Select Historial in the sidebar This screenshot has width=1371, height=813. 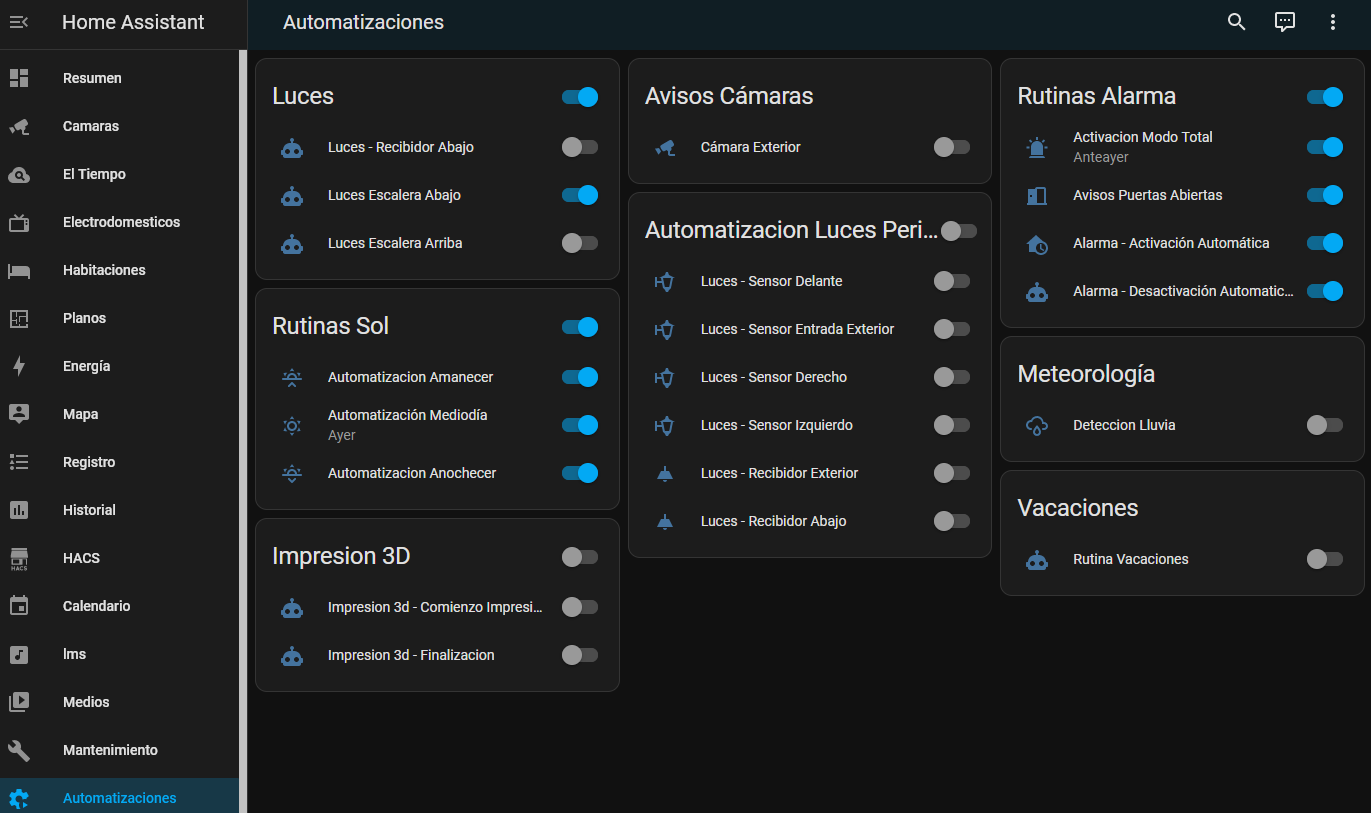(x=89, y=510)
